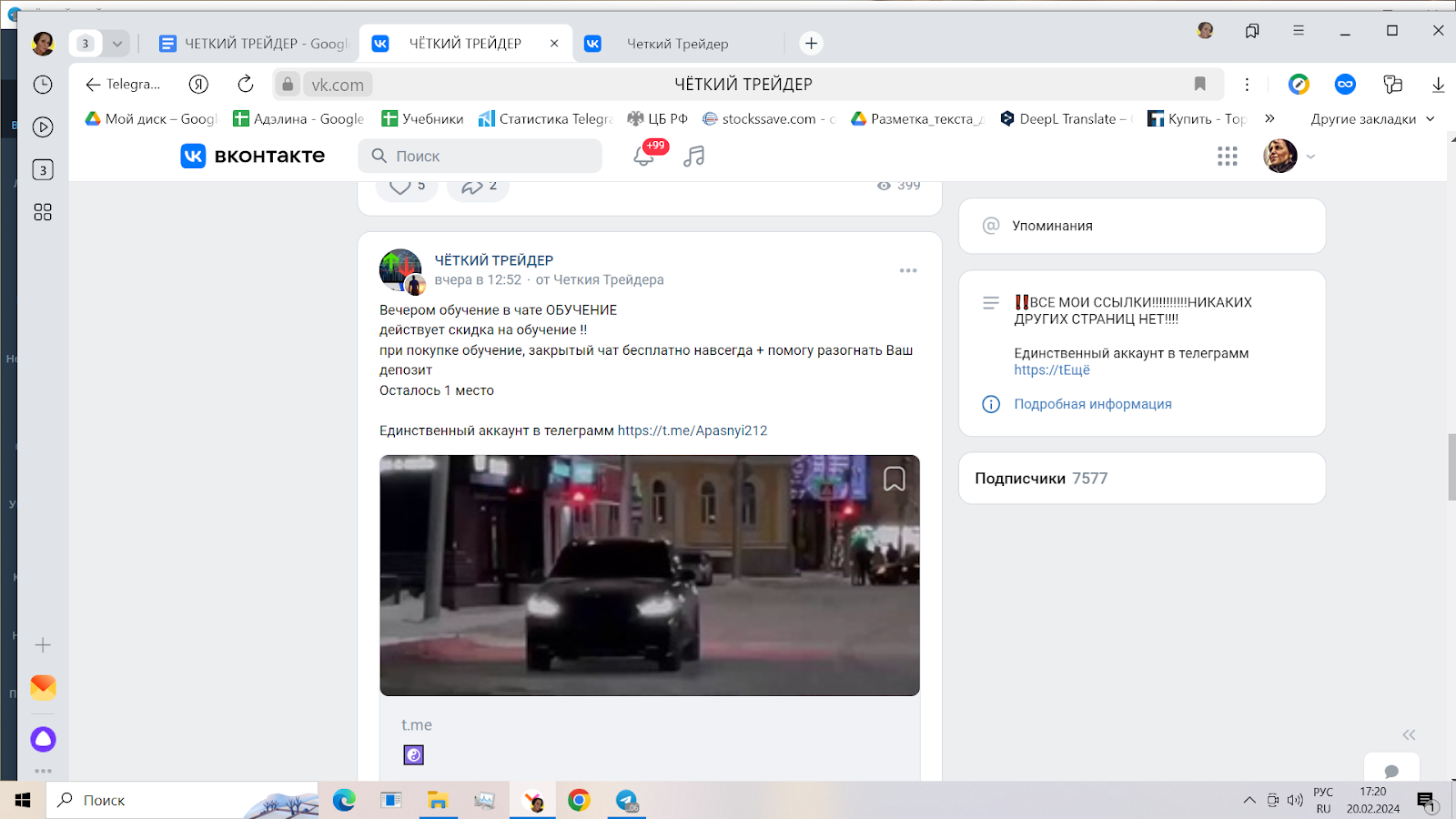The width and height of the screenshot is (1456, 819).
Task: Expand the tab group dropdown arrow
Action: pyautogui.click(x=117, y=44)
